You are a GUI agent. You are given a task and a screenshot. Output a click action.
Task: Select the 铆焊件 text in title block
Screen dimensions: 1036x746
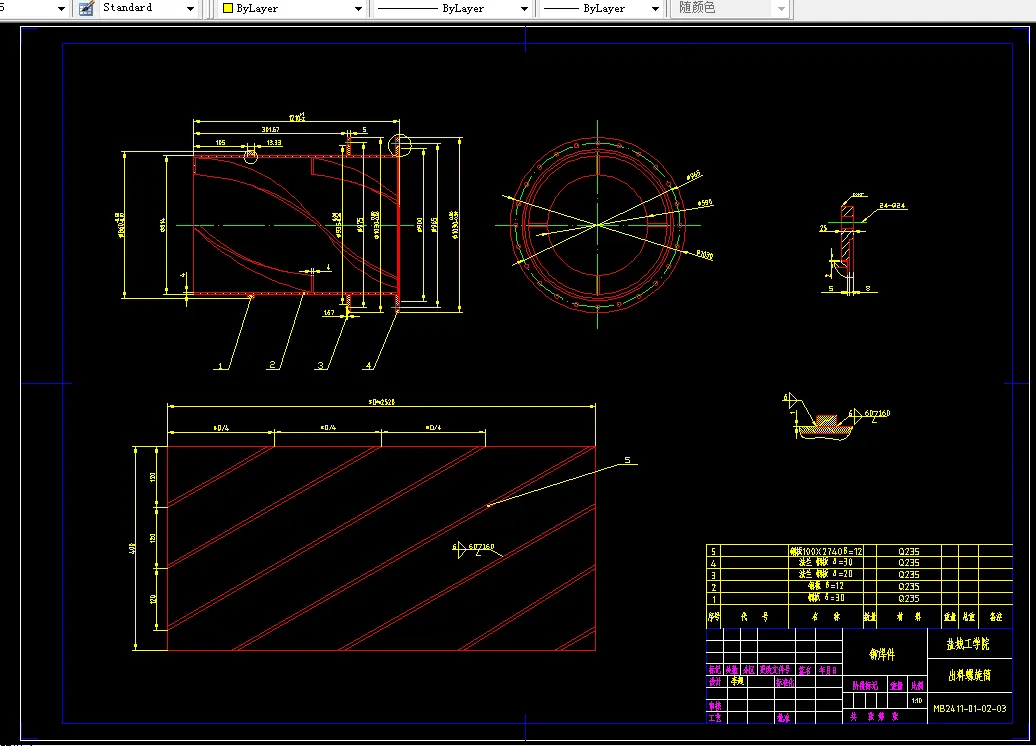pos(882,654)
